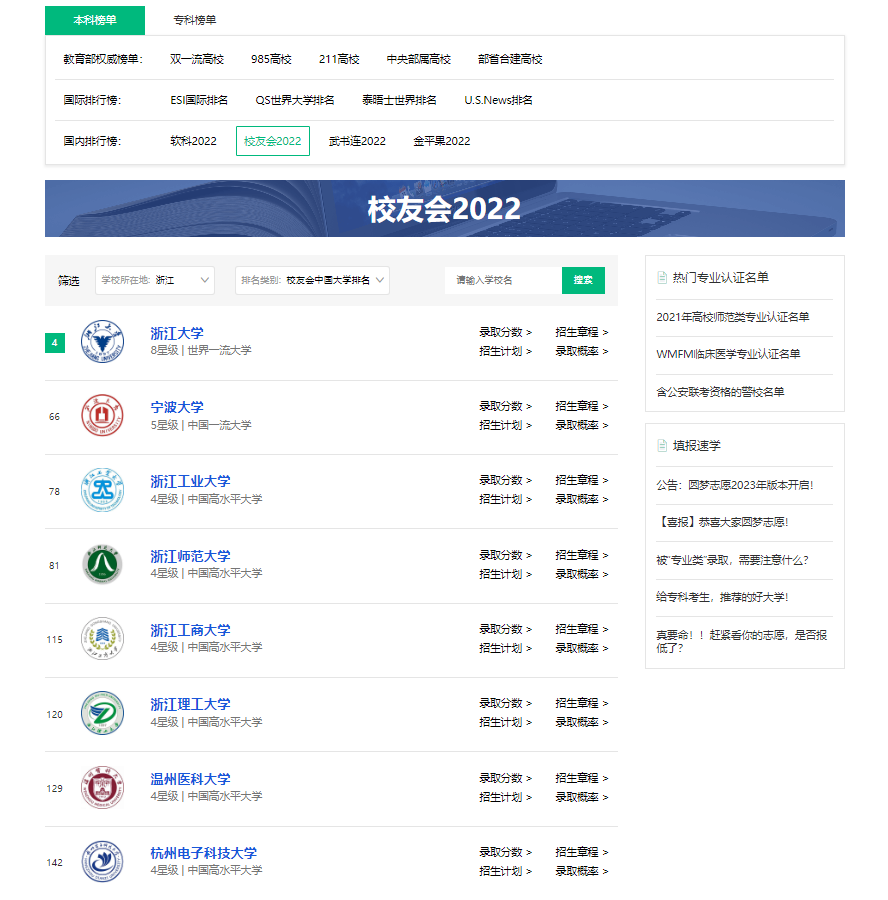Open the 被"专业类"录取 article
Viewport: 888px width, 900px height.
(x=732, y=560)
